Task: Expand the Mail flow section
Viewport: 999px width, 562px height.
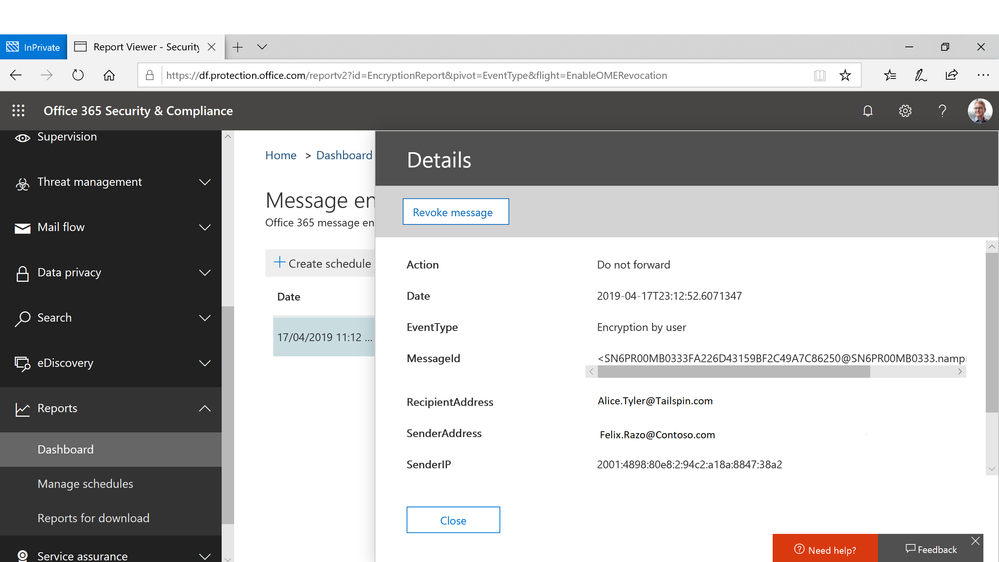Action: click(111, 227)
